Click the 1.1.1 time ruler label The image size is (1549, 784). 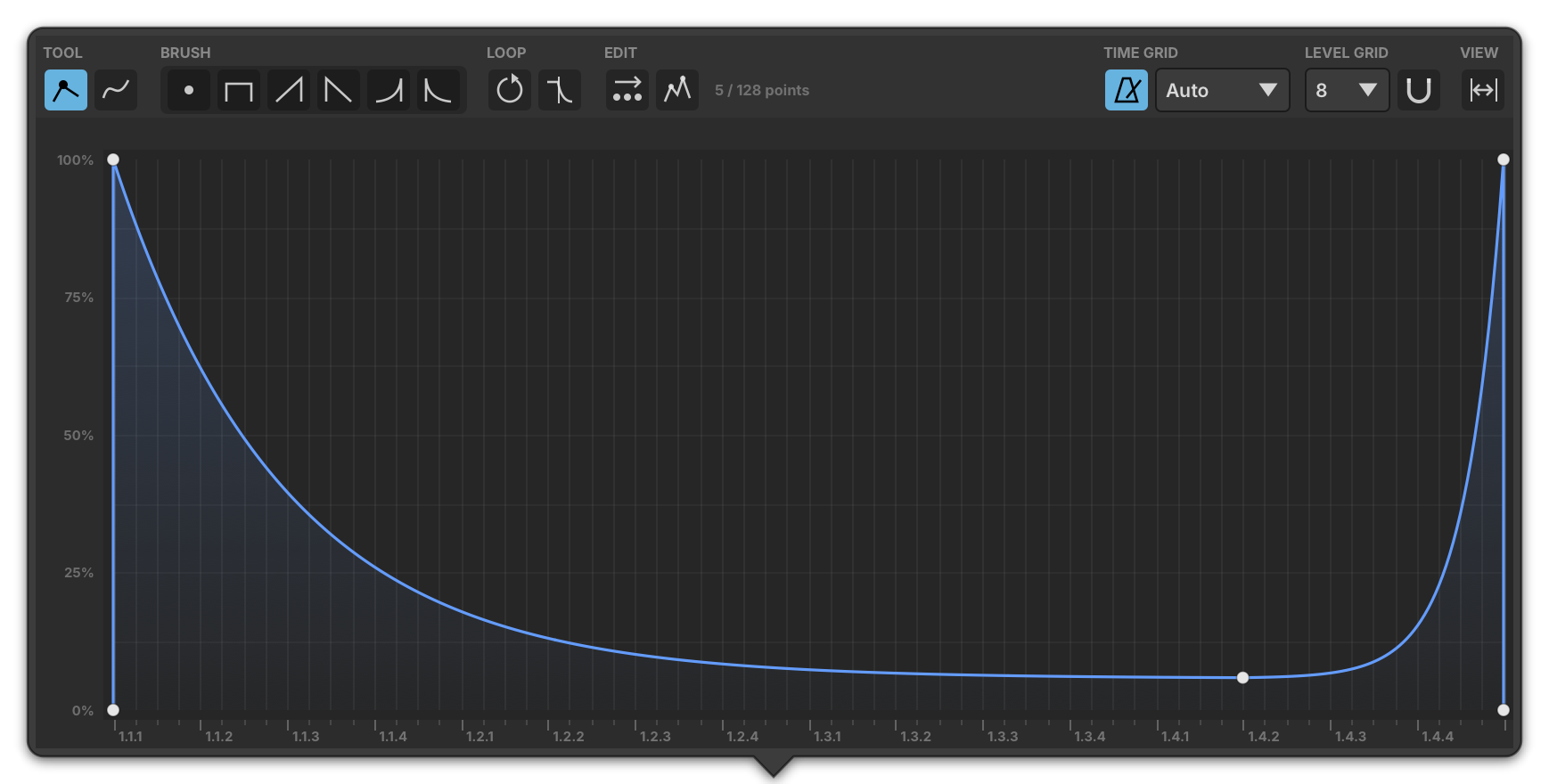coord(130,736)
